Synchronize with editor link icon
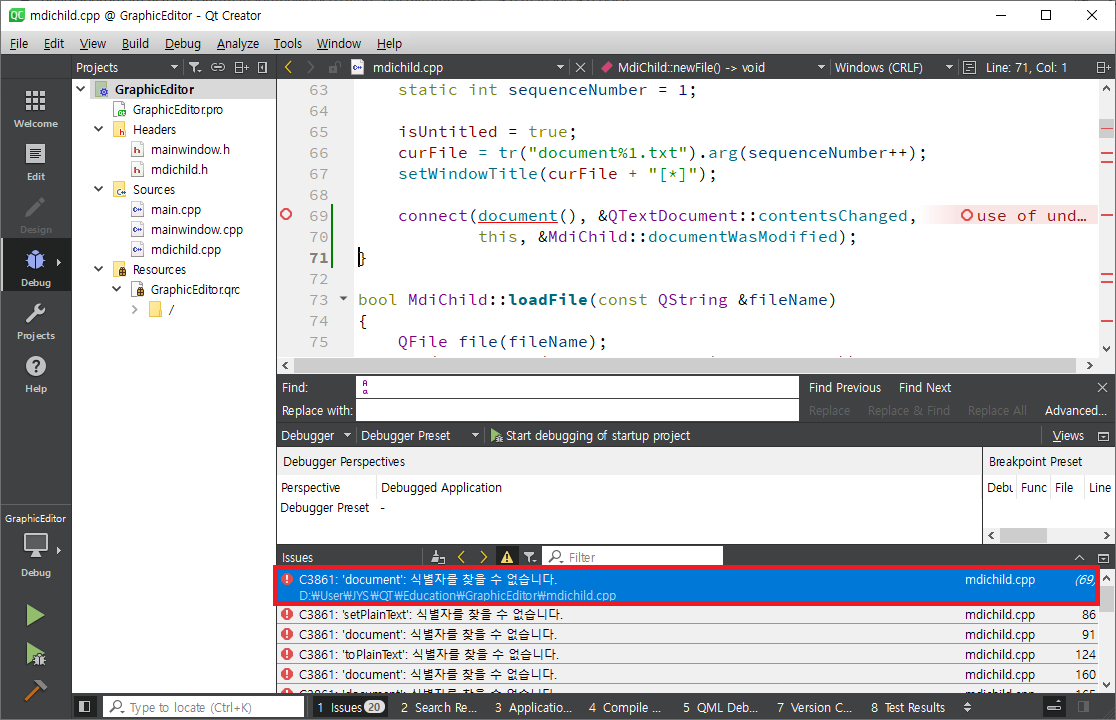Screen dimensions: 1116x720 [218, 67]
